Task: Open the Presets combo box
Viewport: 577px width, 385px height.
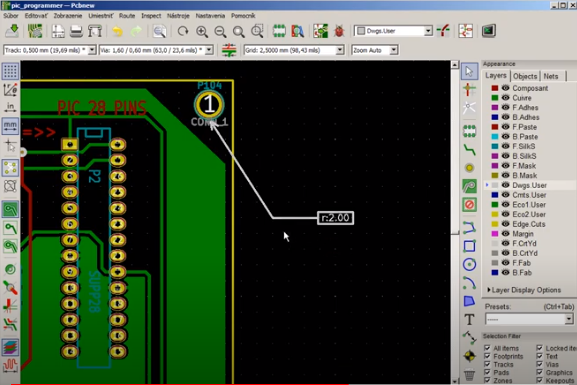Action: 530,319
